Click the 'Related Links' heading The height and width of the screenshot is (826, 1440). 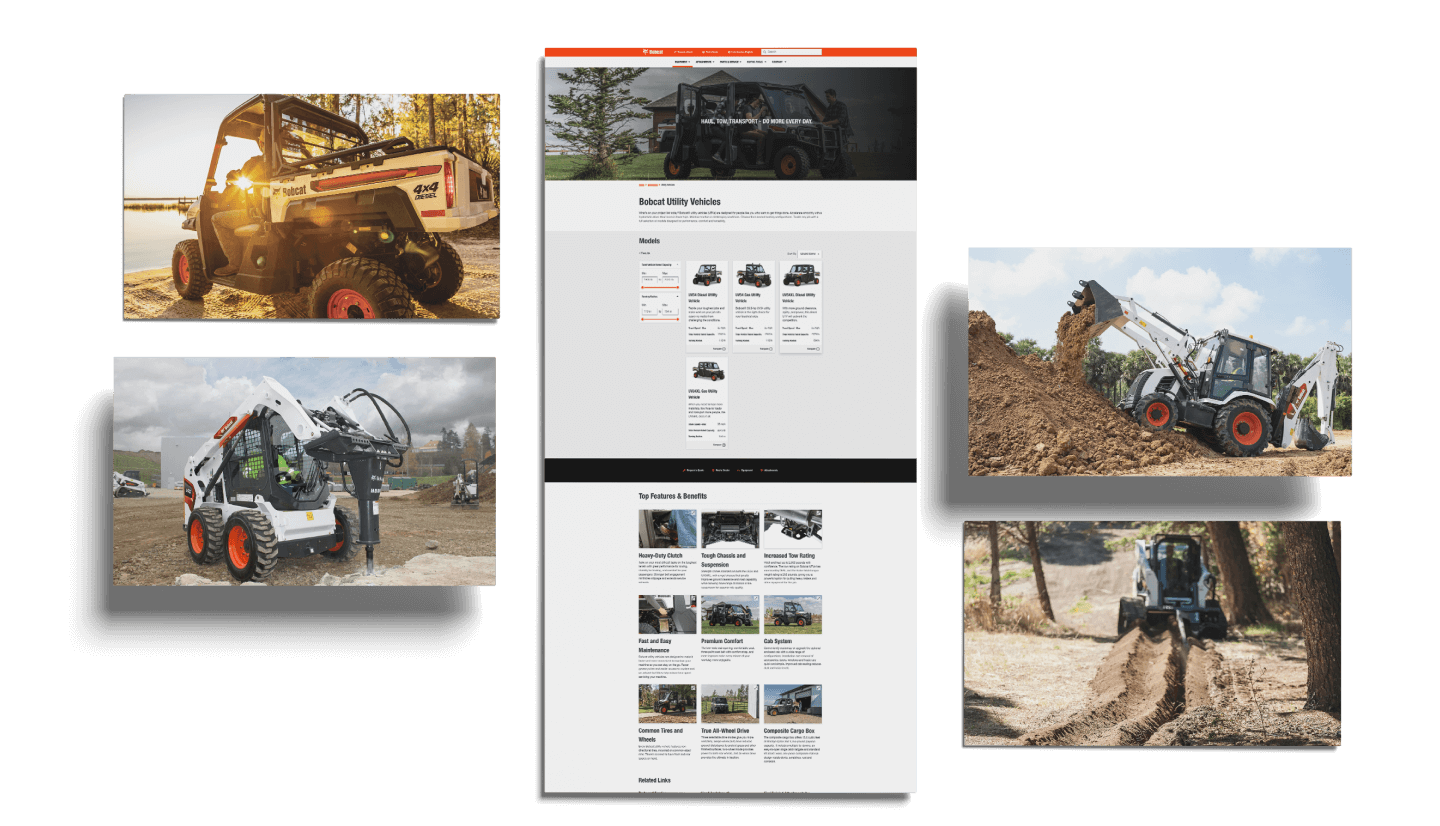[x=655, y=780]
